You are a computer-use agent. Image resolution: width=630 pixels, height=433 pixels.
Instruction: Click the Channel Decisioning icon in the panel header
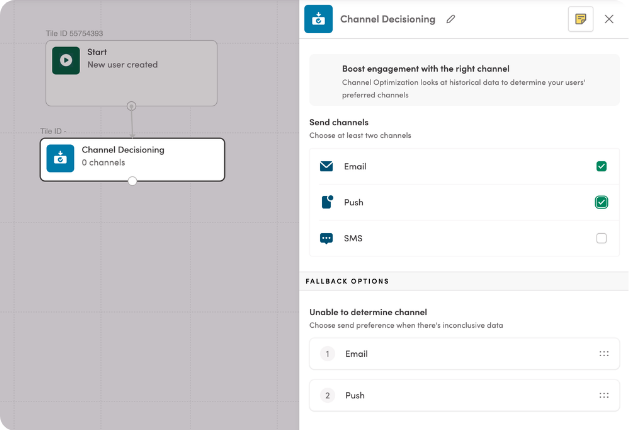(x=319, y=19)
